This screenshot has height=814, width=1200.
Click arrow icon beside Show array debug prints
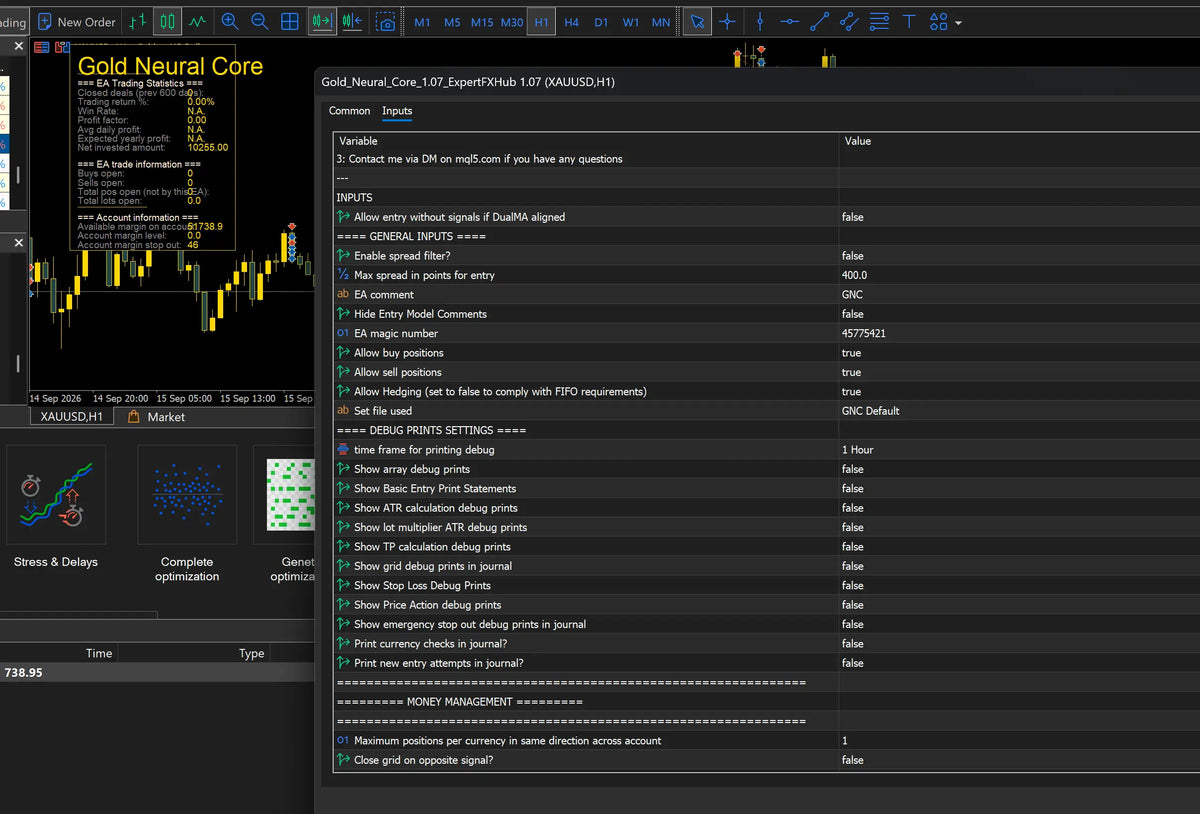pyautogui.click(x=343, y=469)
